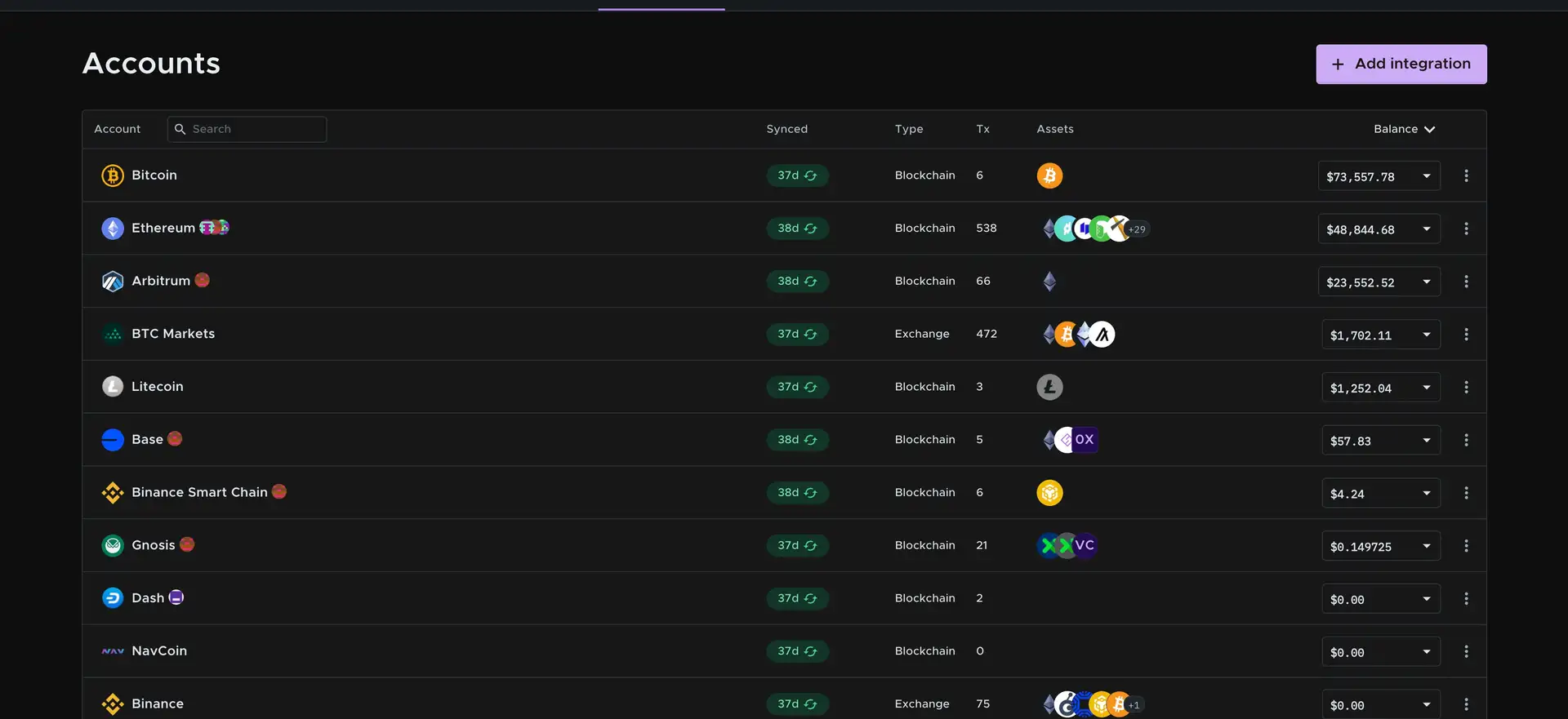Resync Bitcoin using the 37d sync badge
Image resolution: width=1568 pixels, height=719 pixels.
click(797, 176)
